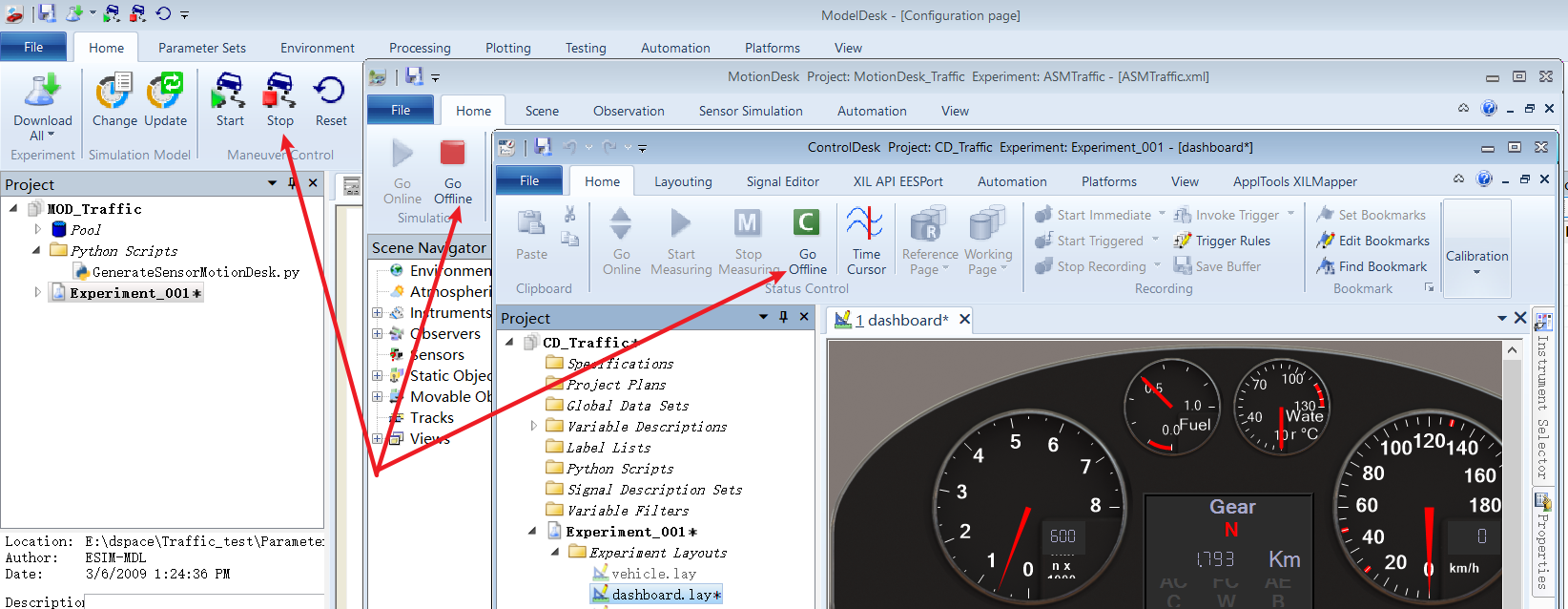Open ControlDesk XIL API EESPort tab
The width and height of the screenshot is (1568, 609).
point(897,181)
